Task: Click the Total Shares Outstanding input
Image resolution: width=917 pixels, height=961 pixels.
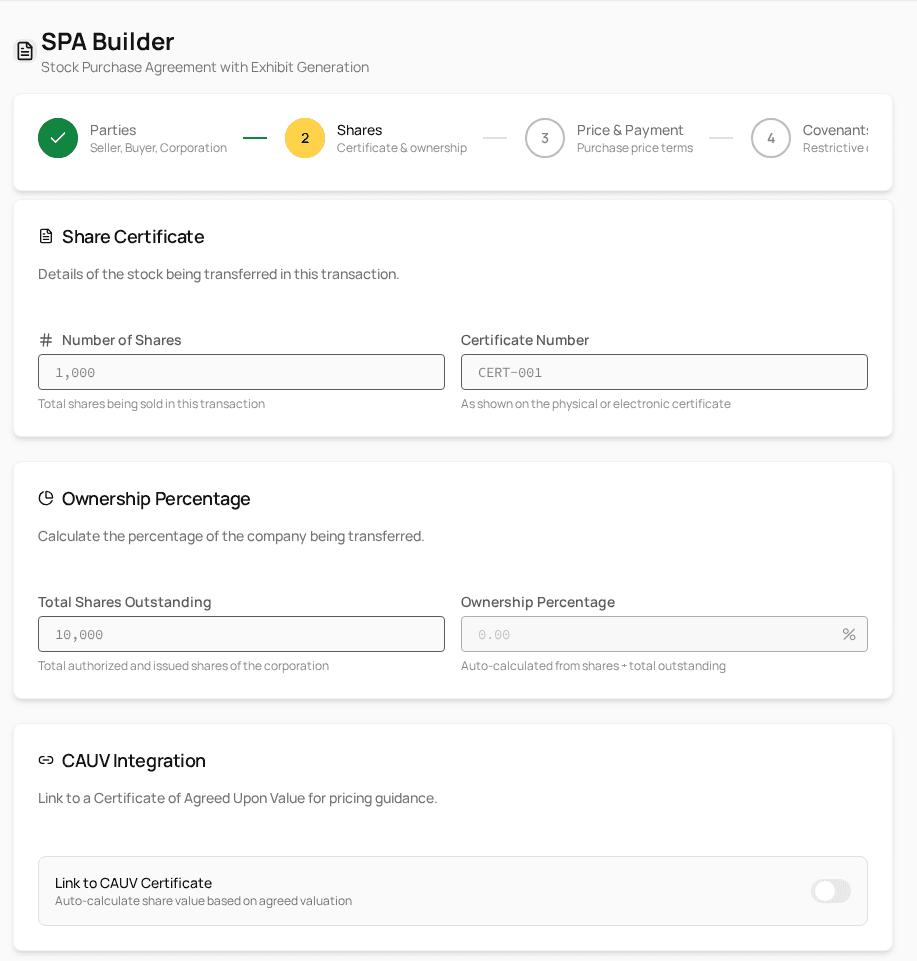Action: click(241, 634)
